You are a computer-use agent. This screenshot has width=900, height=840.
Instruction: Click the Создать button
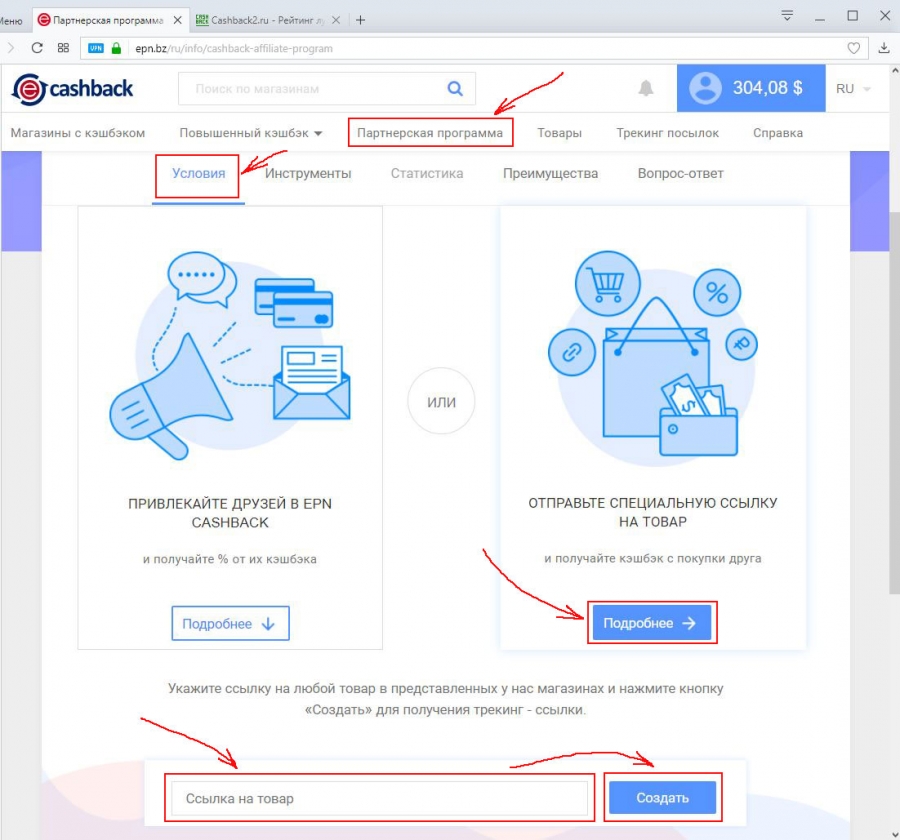[662, 798]
